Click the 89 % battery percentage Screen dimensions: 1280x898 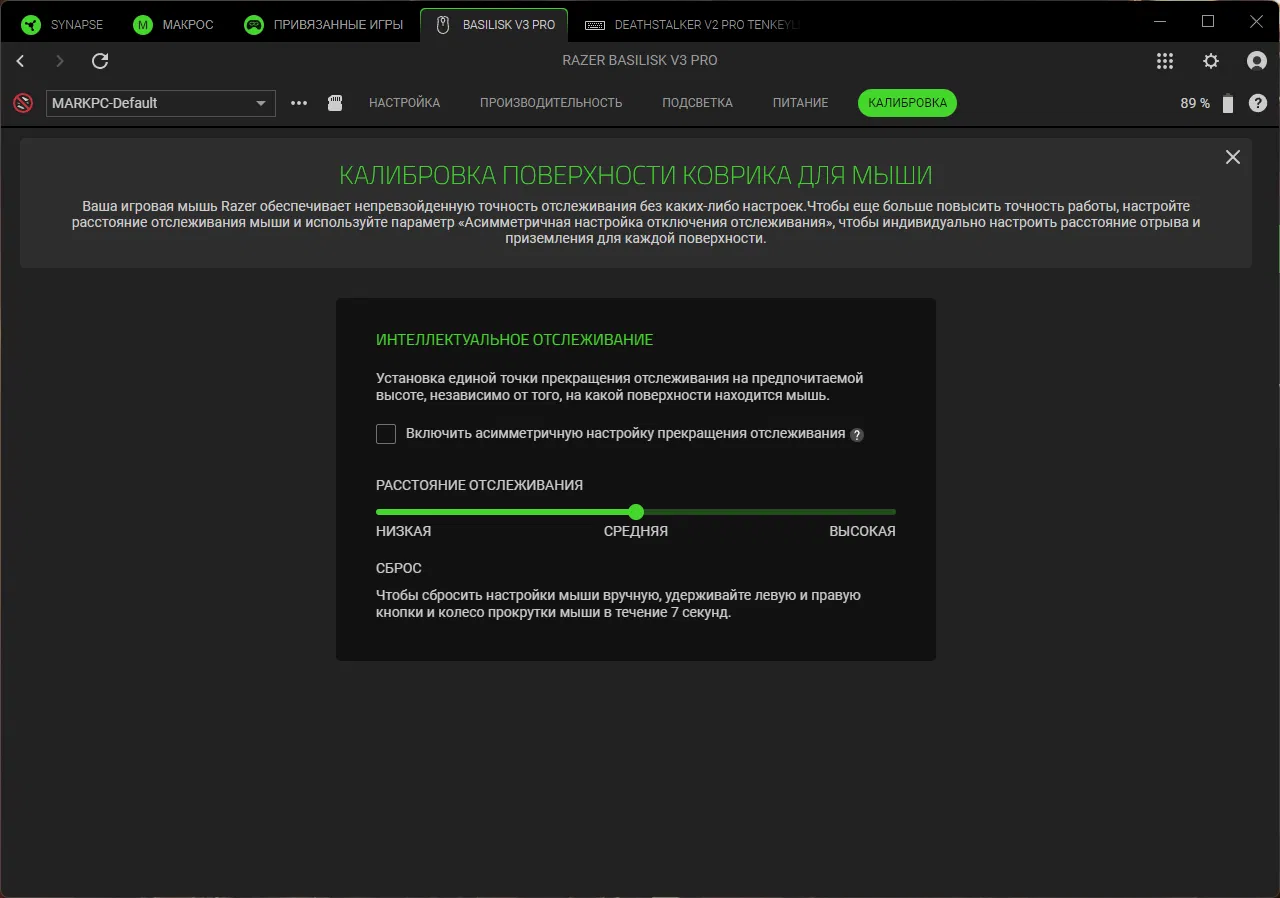(x=1195, y=103)
